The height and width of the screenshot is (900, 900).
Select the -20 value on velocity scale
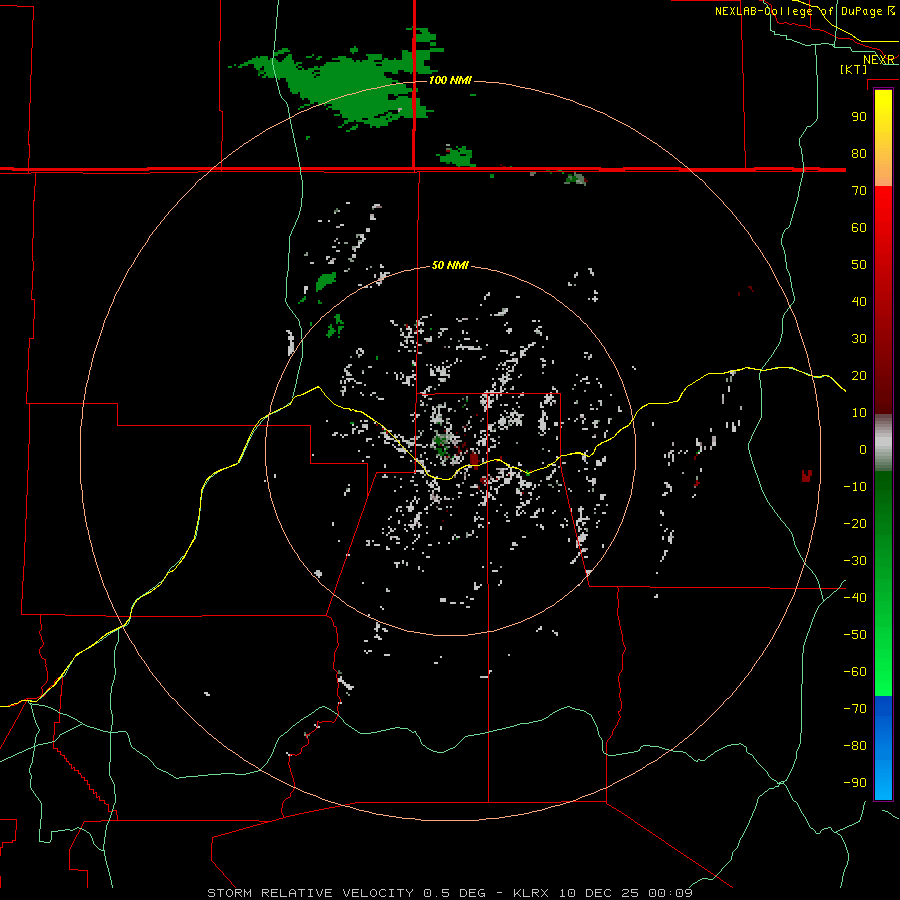(855, 523)
